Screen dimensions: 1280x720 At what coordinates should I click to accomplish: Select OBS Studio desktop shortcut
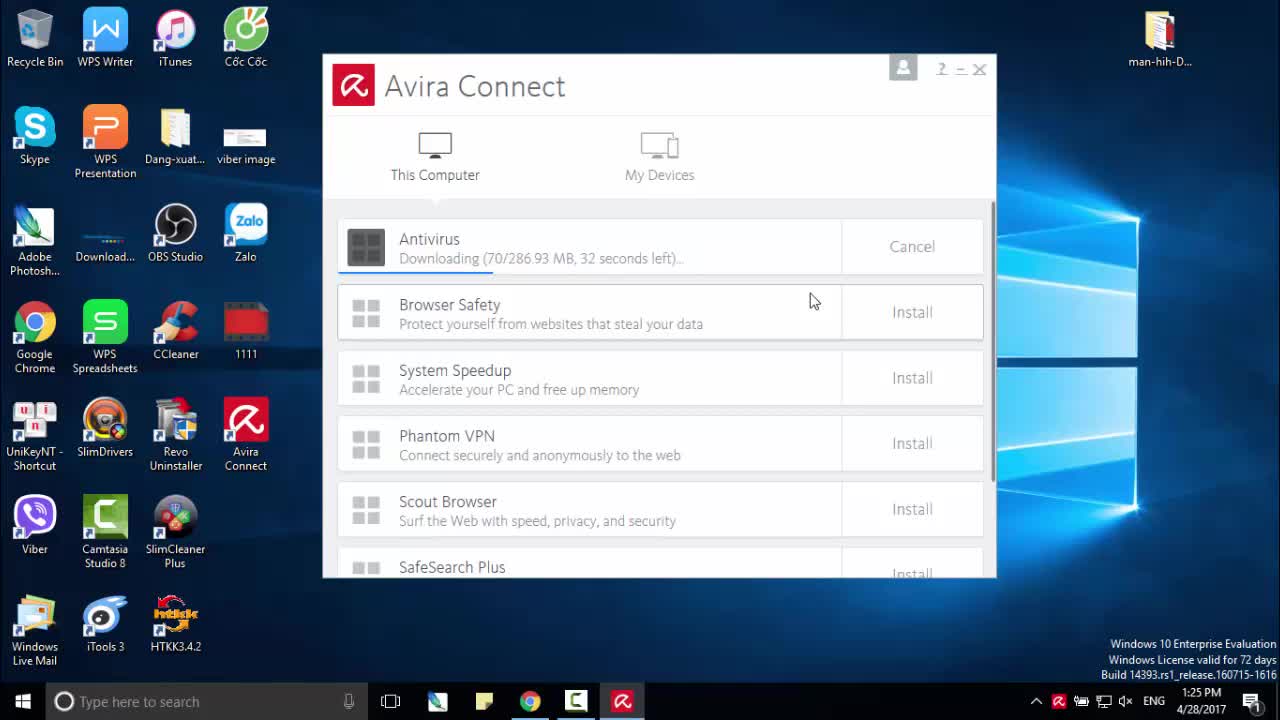coord(175,233)
